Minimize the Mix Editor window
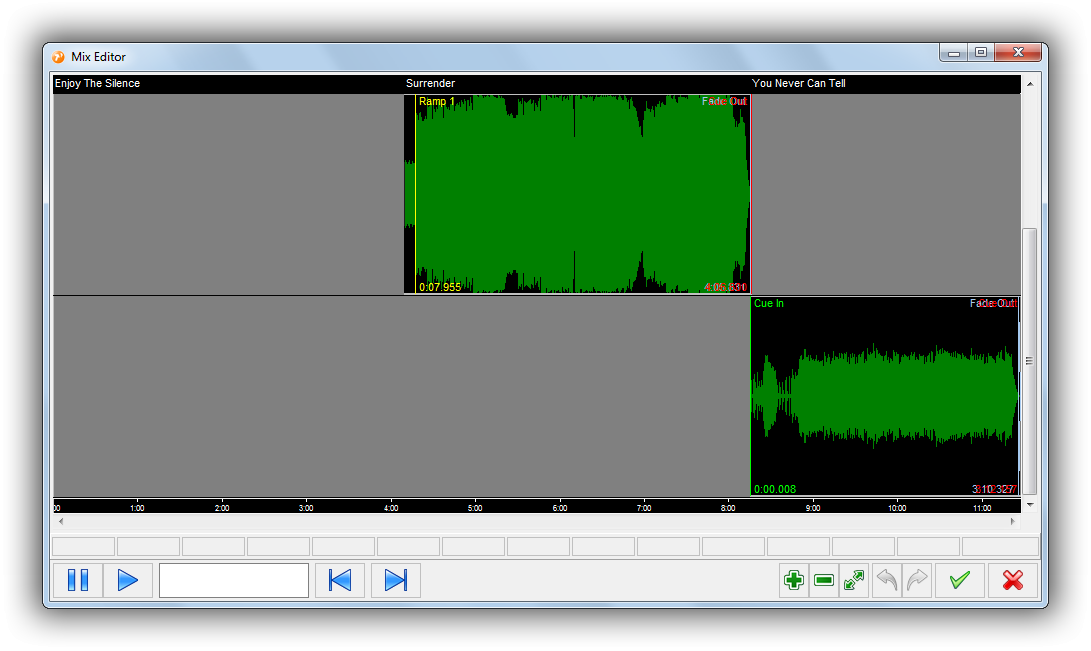 (954, 53)
